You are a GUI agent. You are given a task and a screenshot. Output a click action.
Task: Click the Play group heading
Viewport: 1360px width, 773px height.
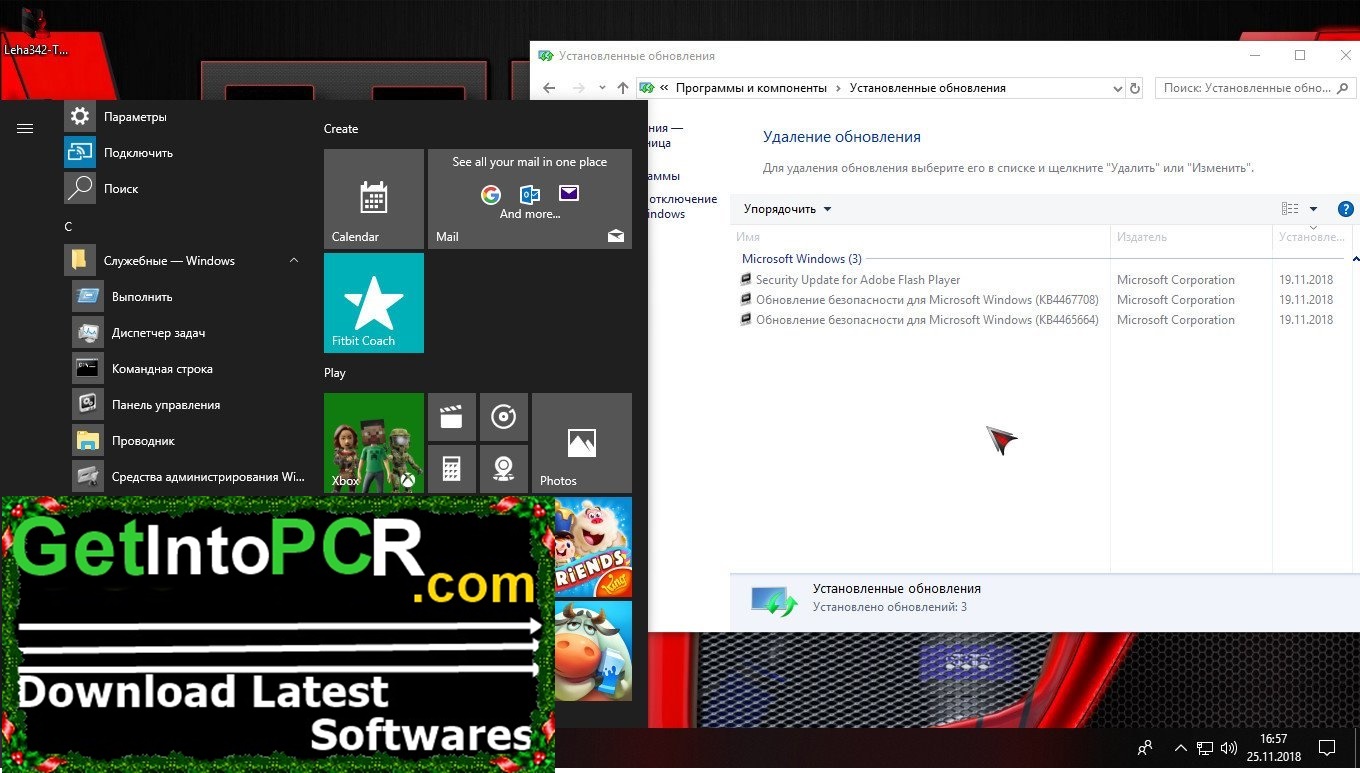click(x=335, y=373)
